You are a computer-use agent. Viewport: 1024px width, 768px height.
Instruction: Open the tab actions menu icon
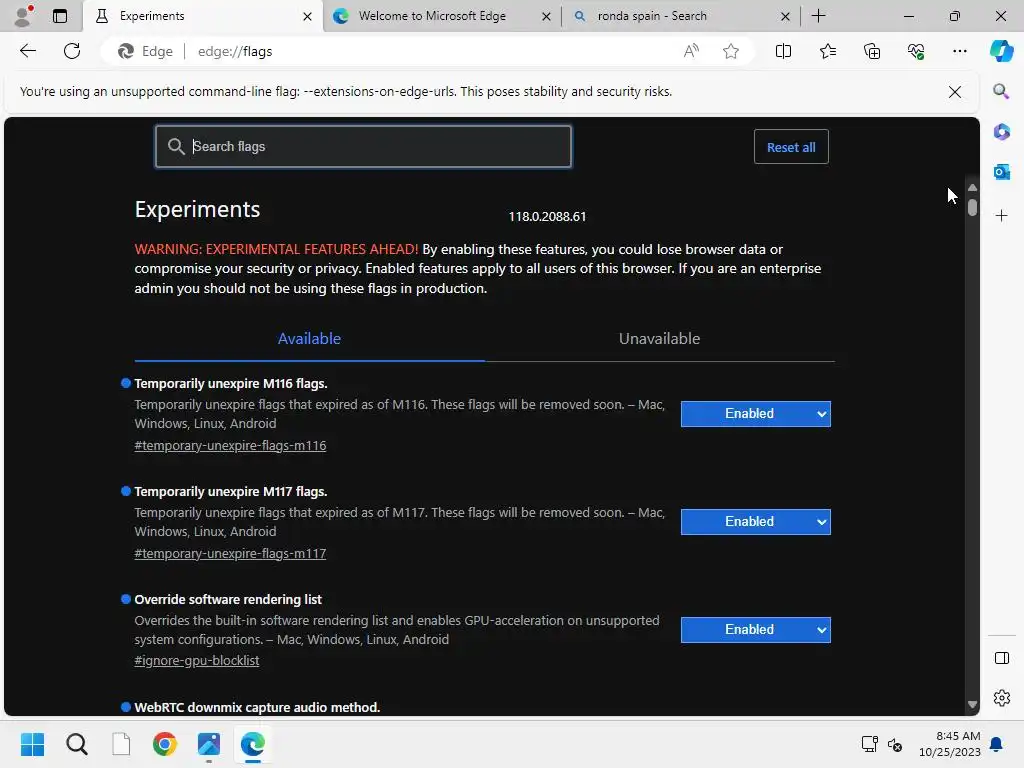60,16
